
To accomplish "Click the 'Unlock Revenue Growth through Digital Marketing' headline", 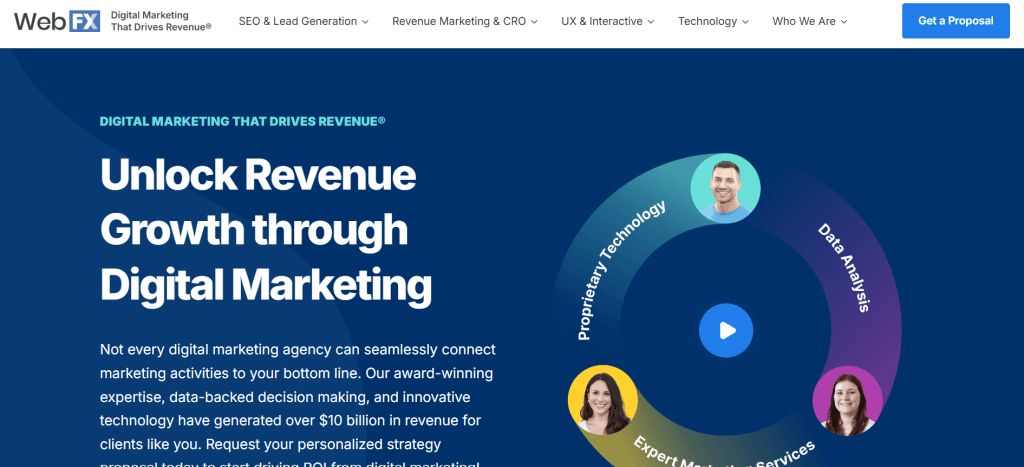I will (x=266, y=231).
